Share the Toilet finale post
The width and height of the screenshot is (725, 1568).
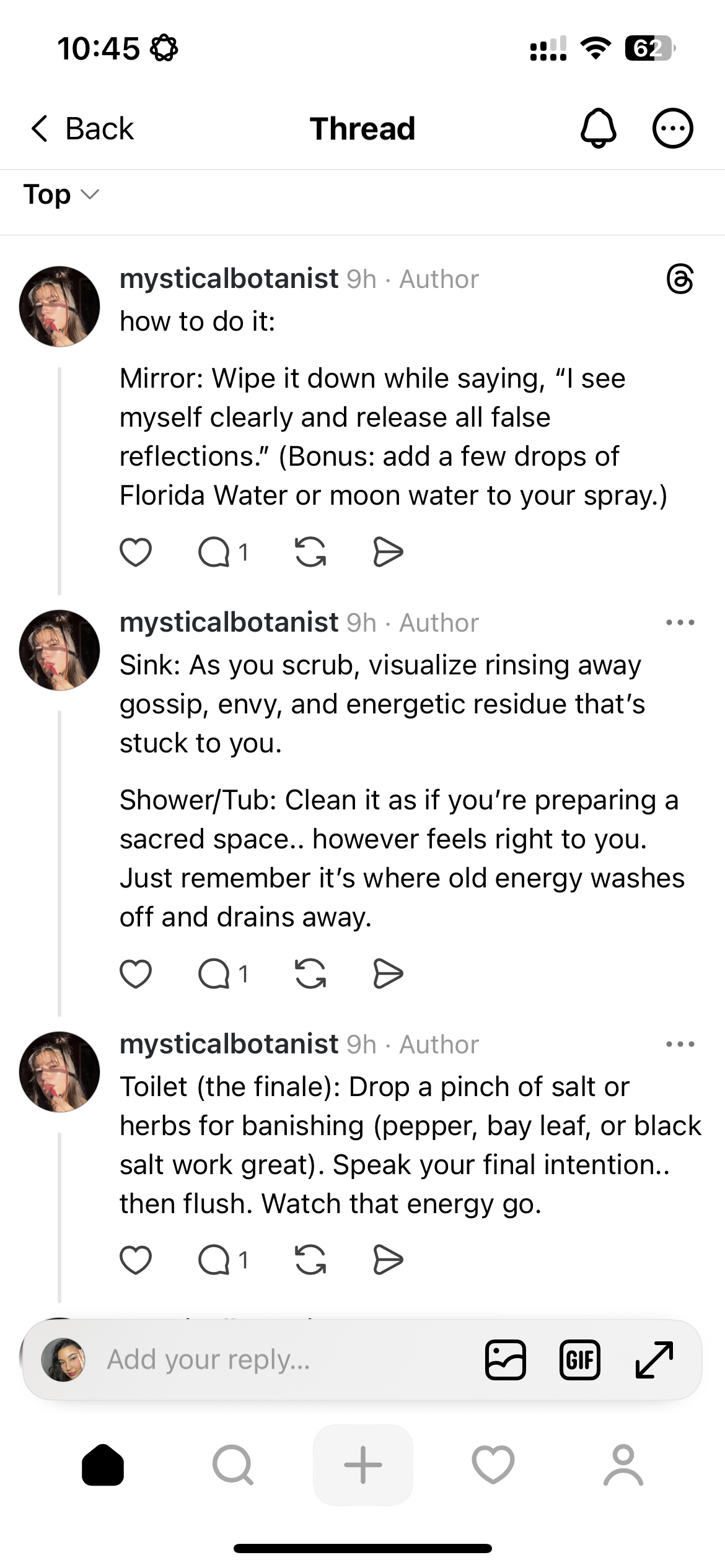point(389,1260)
